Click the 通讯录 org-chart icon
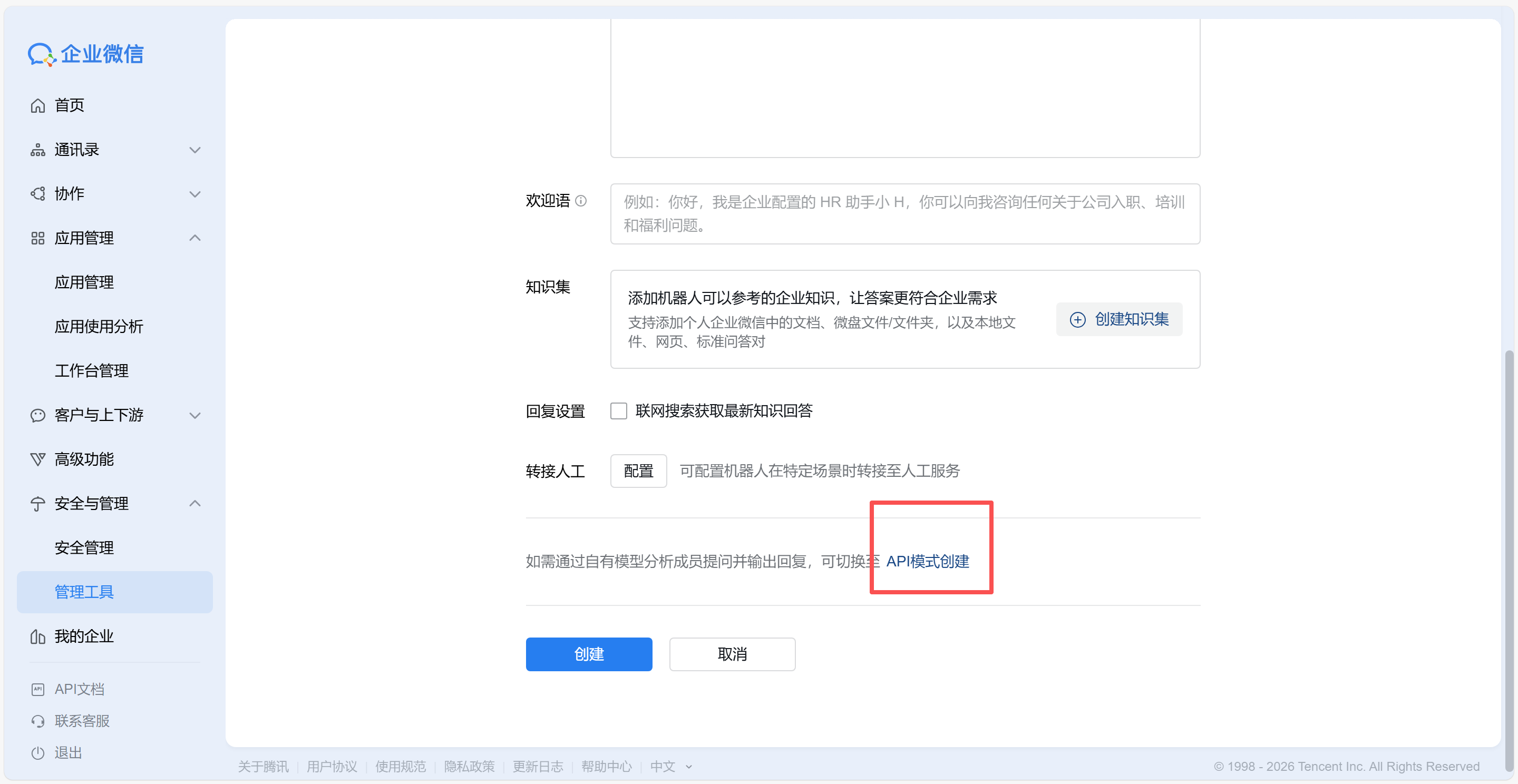 [x=38, y=150]
